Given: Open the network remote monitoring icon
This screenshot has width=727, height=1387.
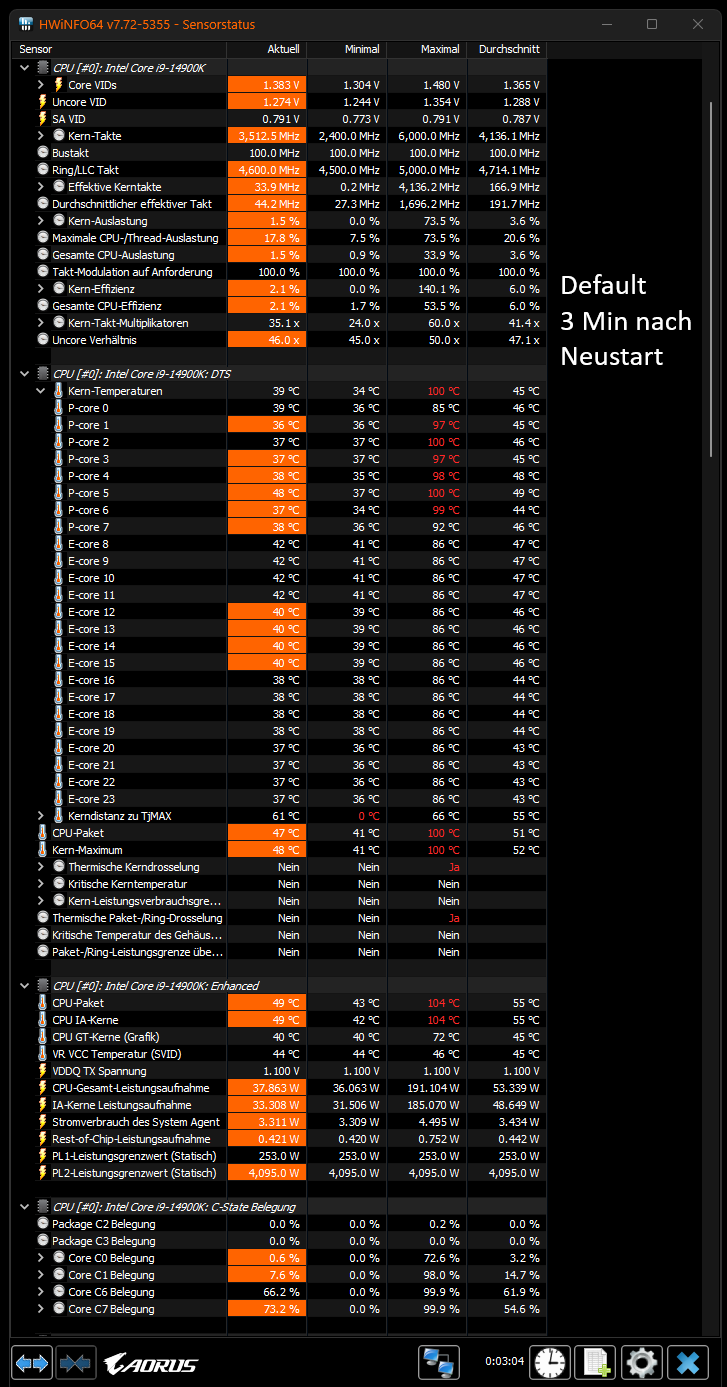Looking at the screenshot, I should [x=438, y=1362].
